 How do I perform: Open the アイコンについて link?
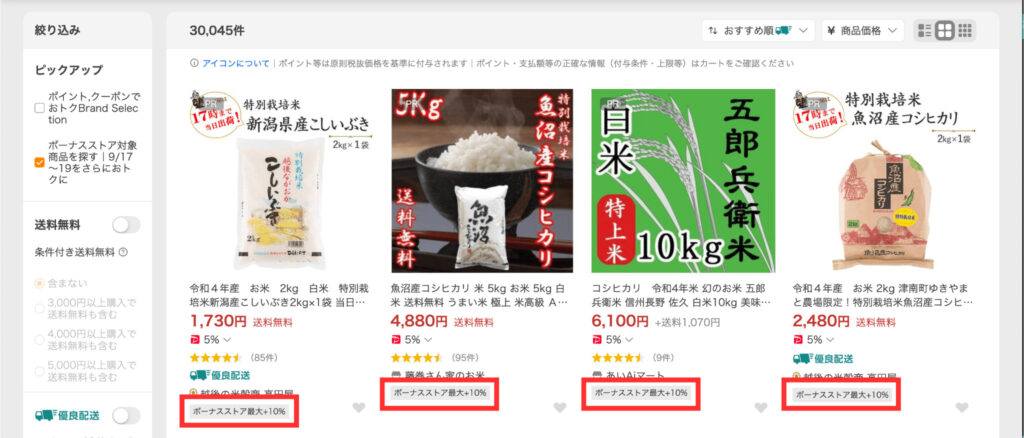point(236,64)
